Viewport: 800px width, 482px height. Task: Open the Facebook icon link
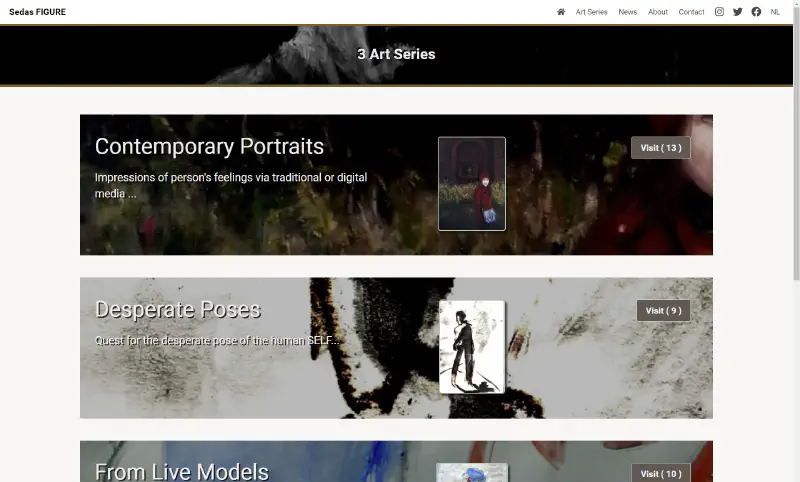click(756, 12)
